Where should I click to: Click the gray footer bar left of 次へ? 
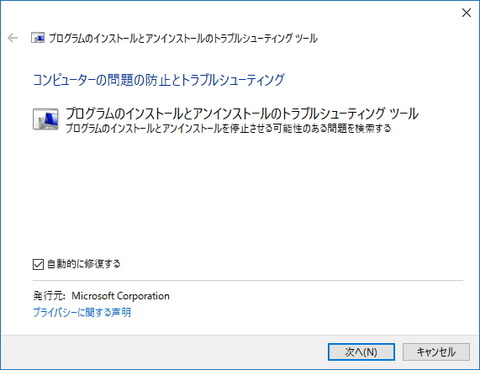163,352
